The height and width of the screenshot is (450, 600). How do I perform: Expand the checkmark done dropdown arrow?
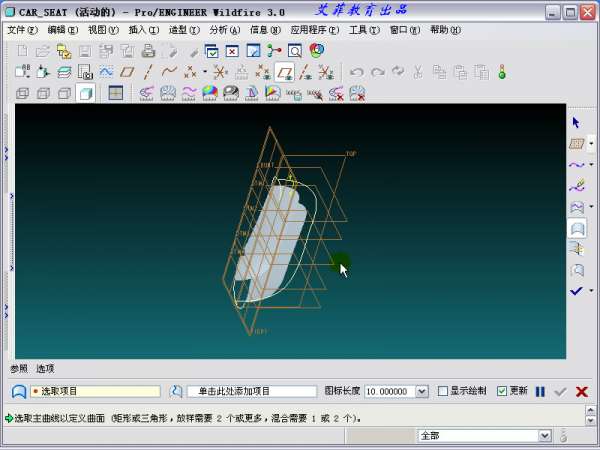point(591,291)
